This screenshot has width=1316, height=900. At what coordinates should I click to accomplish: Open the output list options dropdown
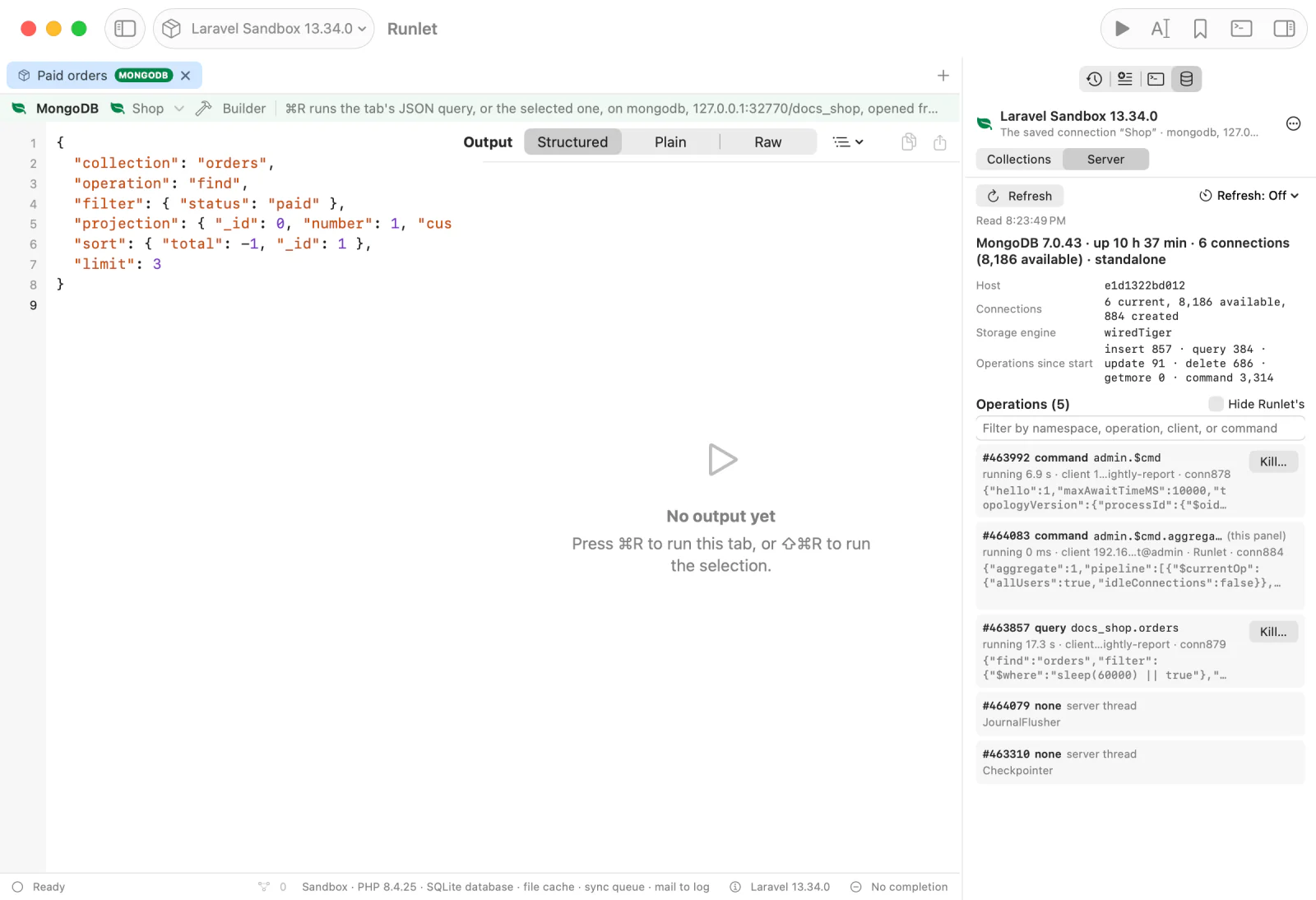tap(848, 142)
